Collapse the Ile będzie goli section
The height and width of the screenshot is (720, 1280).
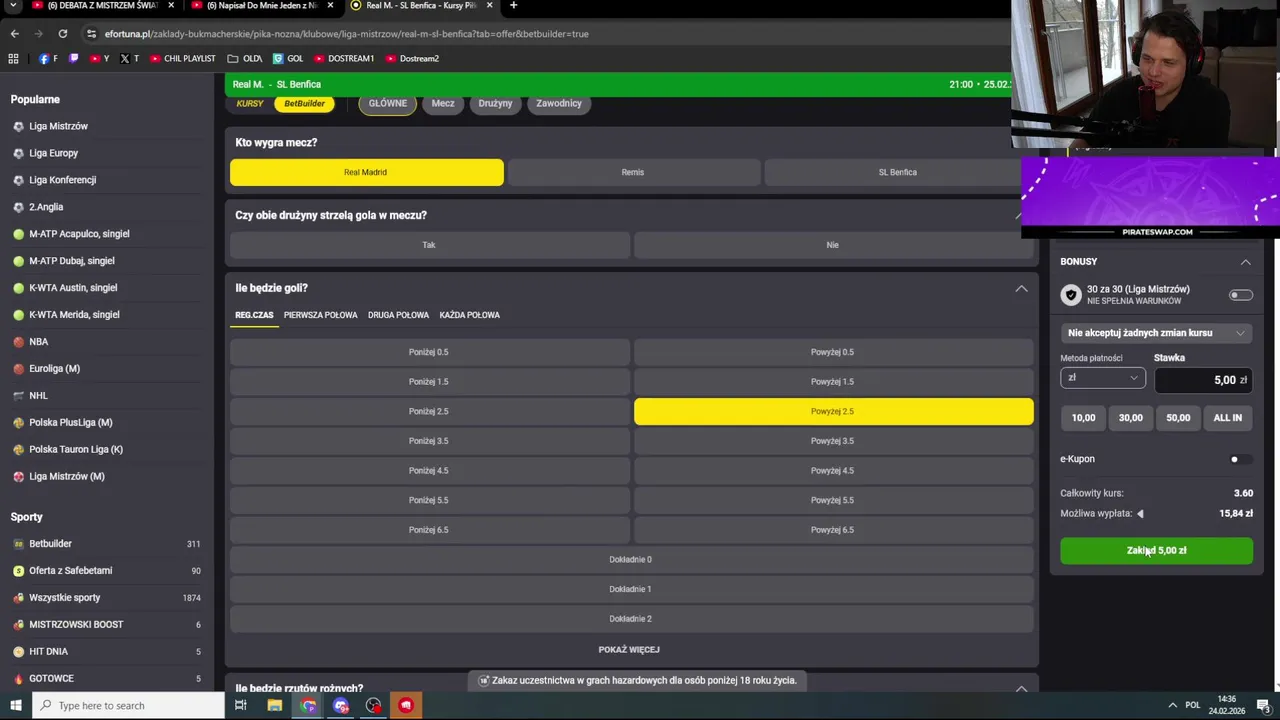tap(1021, 289)
